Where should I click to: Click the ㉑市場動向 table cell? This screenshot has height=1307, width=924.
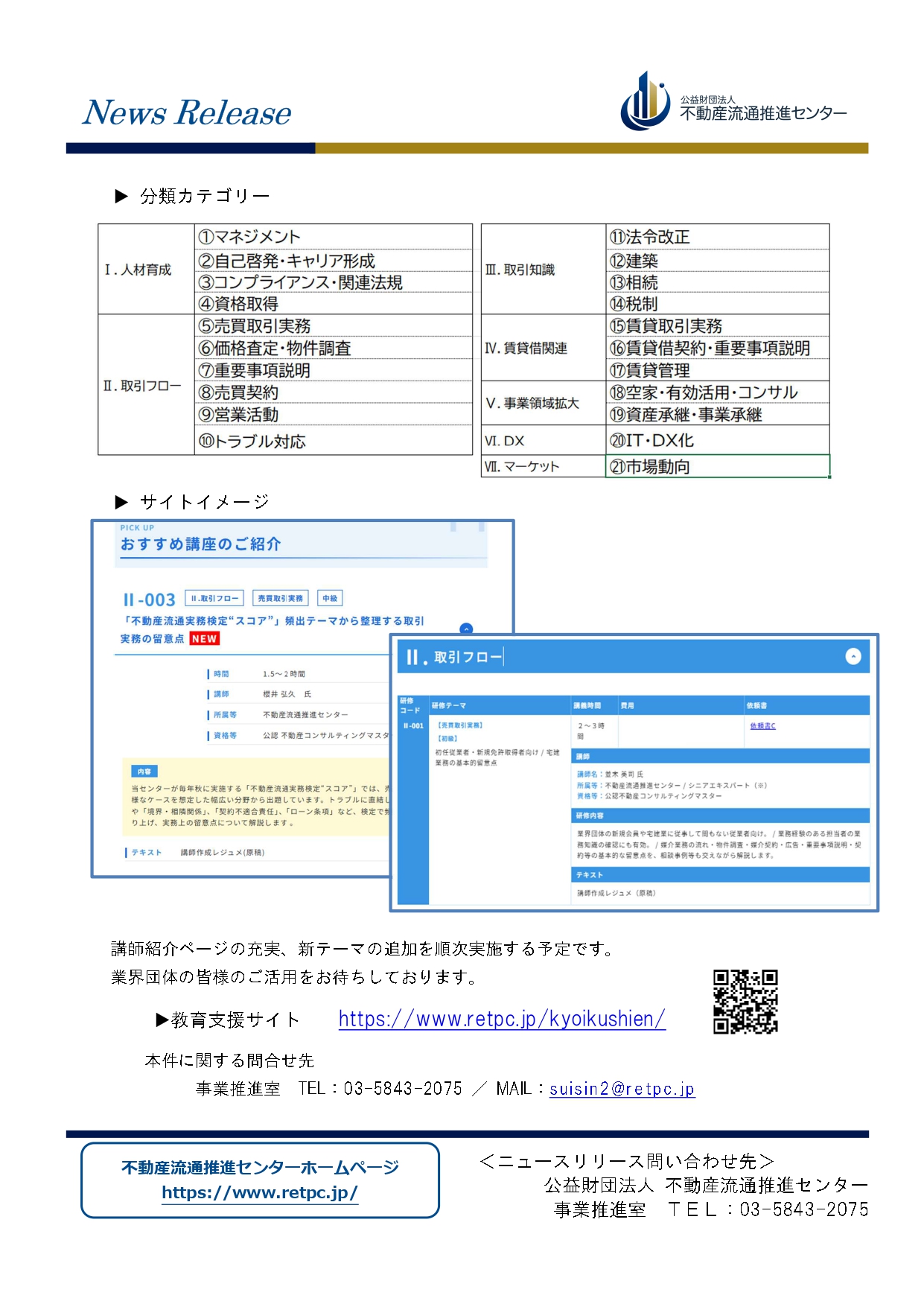[717, 466]
